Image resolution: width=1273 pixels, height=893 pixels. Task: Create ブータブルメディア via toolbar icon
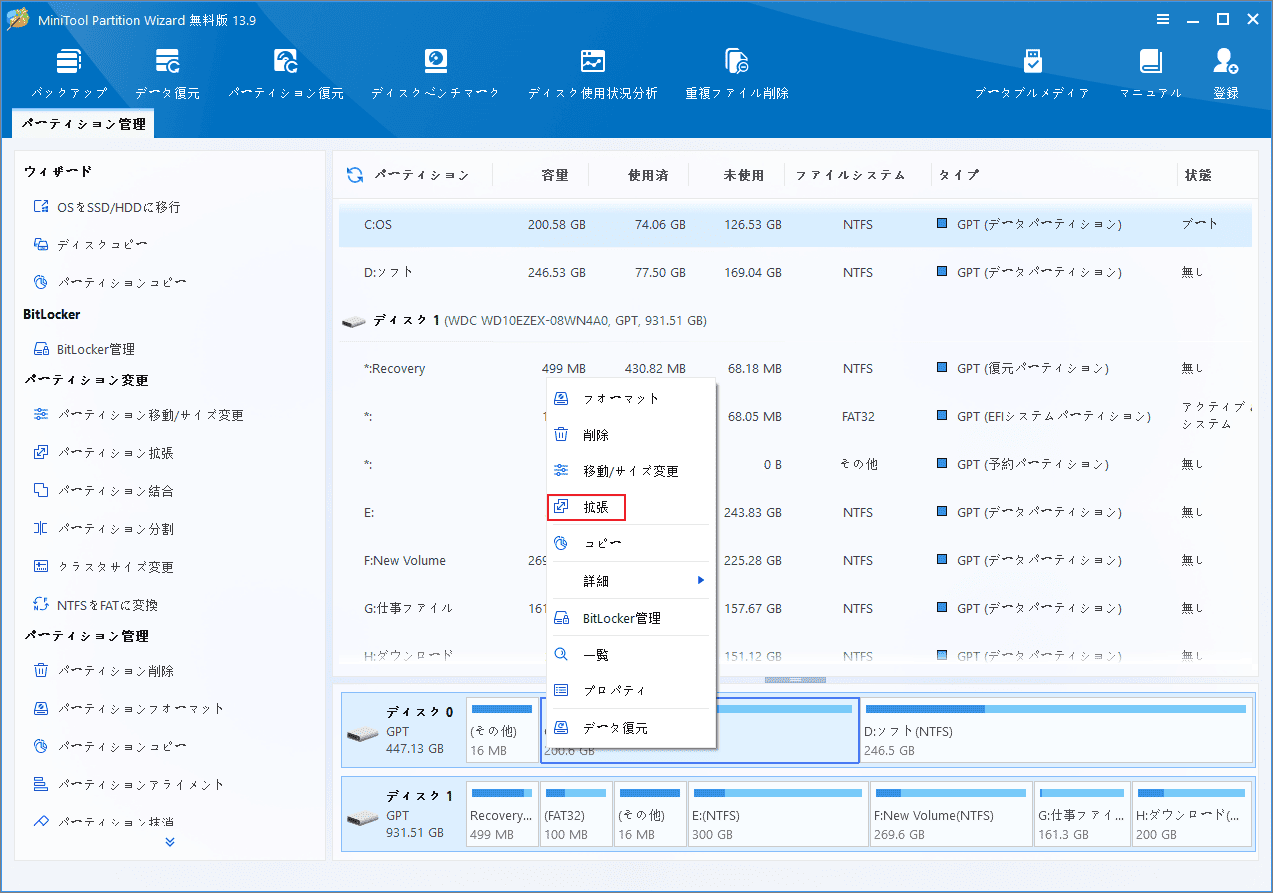click(x=1033, y=74)
